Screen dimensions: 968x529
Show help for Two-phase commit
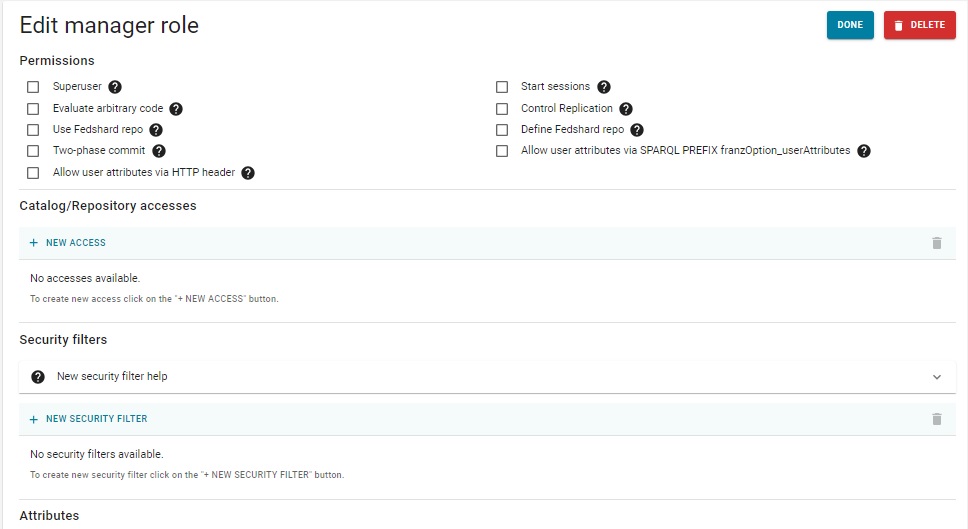click(x=158, y=151)
